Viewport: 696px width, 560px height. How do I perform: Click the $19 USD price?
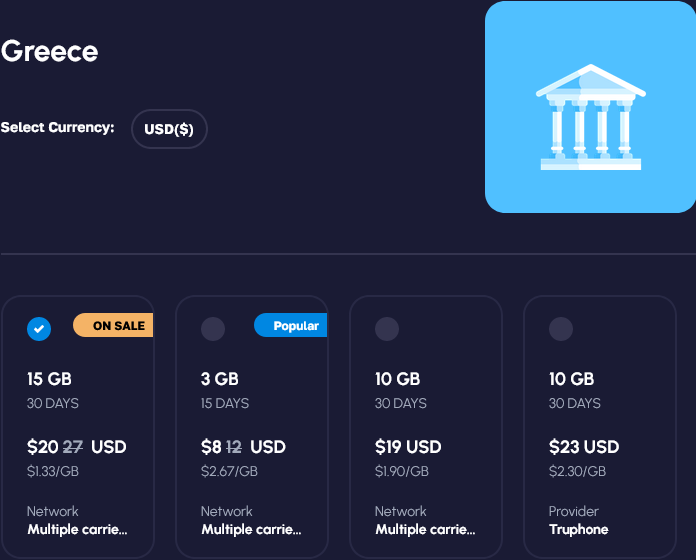(408, 447)
